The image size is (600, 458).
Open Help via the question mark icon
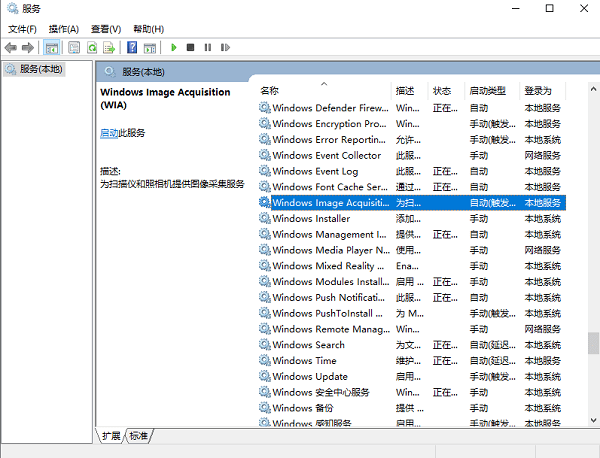point(132,47)
